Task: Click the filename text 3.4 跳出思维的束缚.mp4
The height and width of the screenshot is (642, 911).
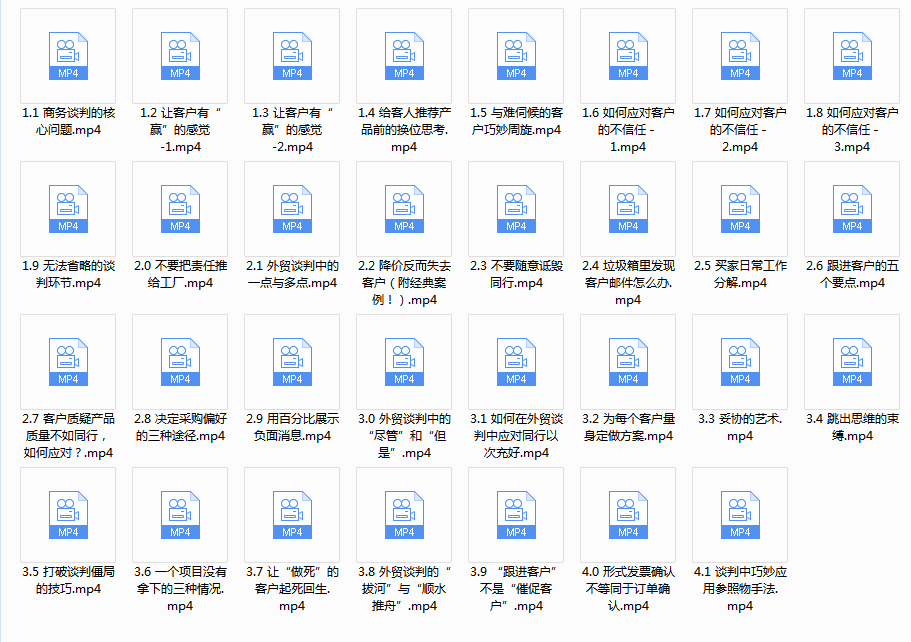Action: (x=852, y=428)
